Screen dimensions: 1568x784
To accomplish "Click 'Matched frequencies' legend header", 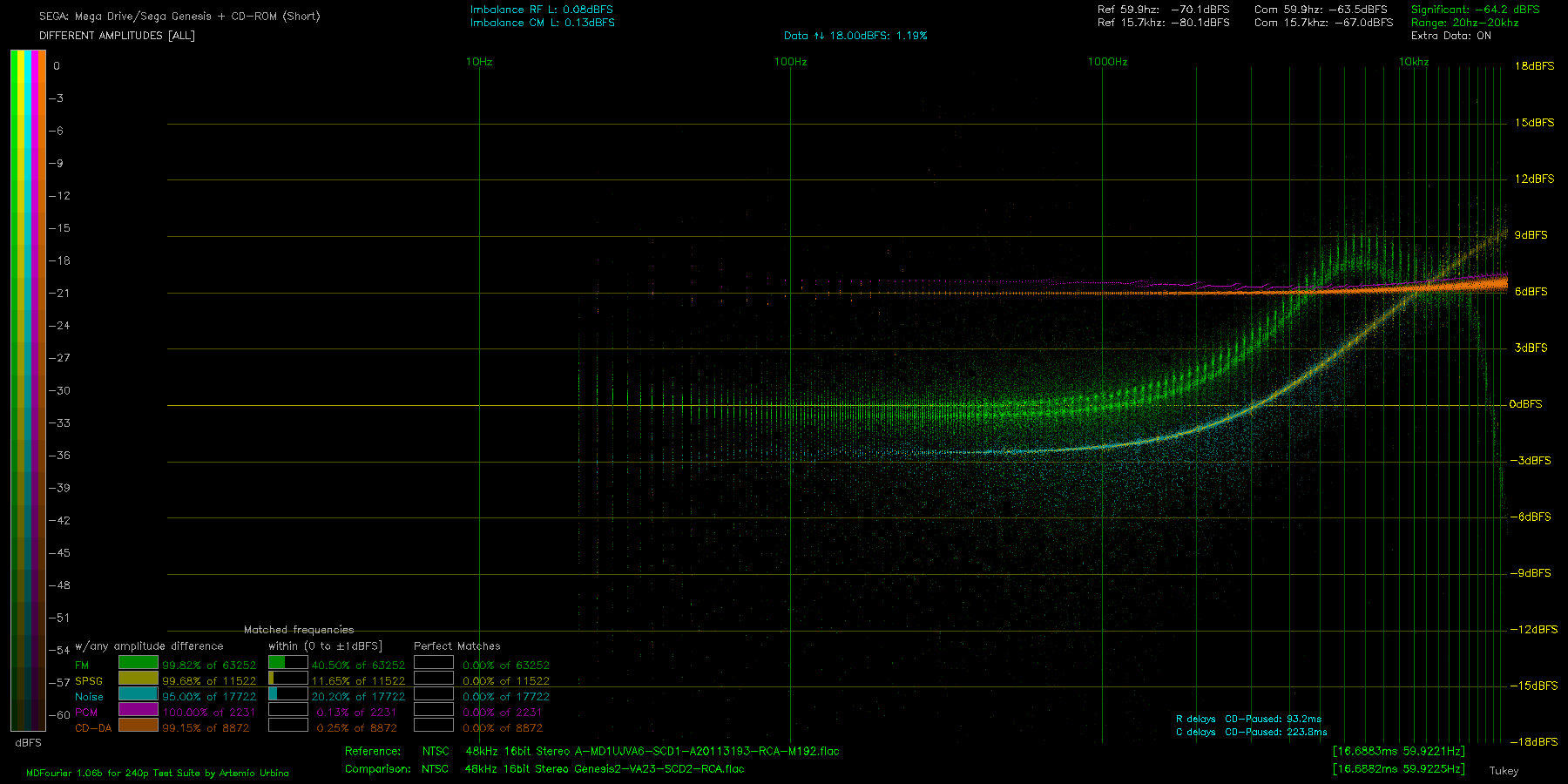I will tap(299, 630).
